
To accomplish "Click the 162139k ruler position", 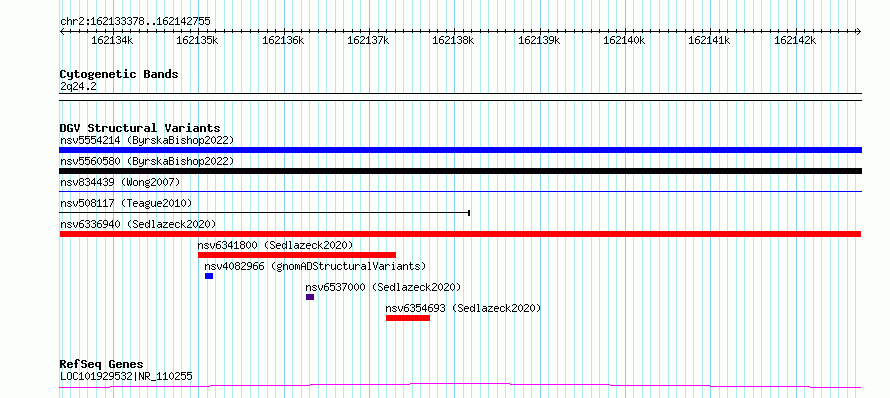I will coord(539,41).
